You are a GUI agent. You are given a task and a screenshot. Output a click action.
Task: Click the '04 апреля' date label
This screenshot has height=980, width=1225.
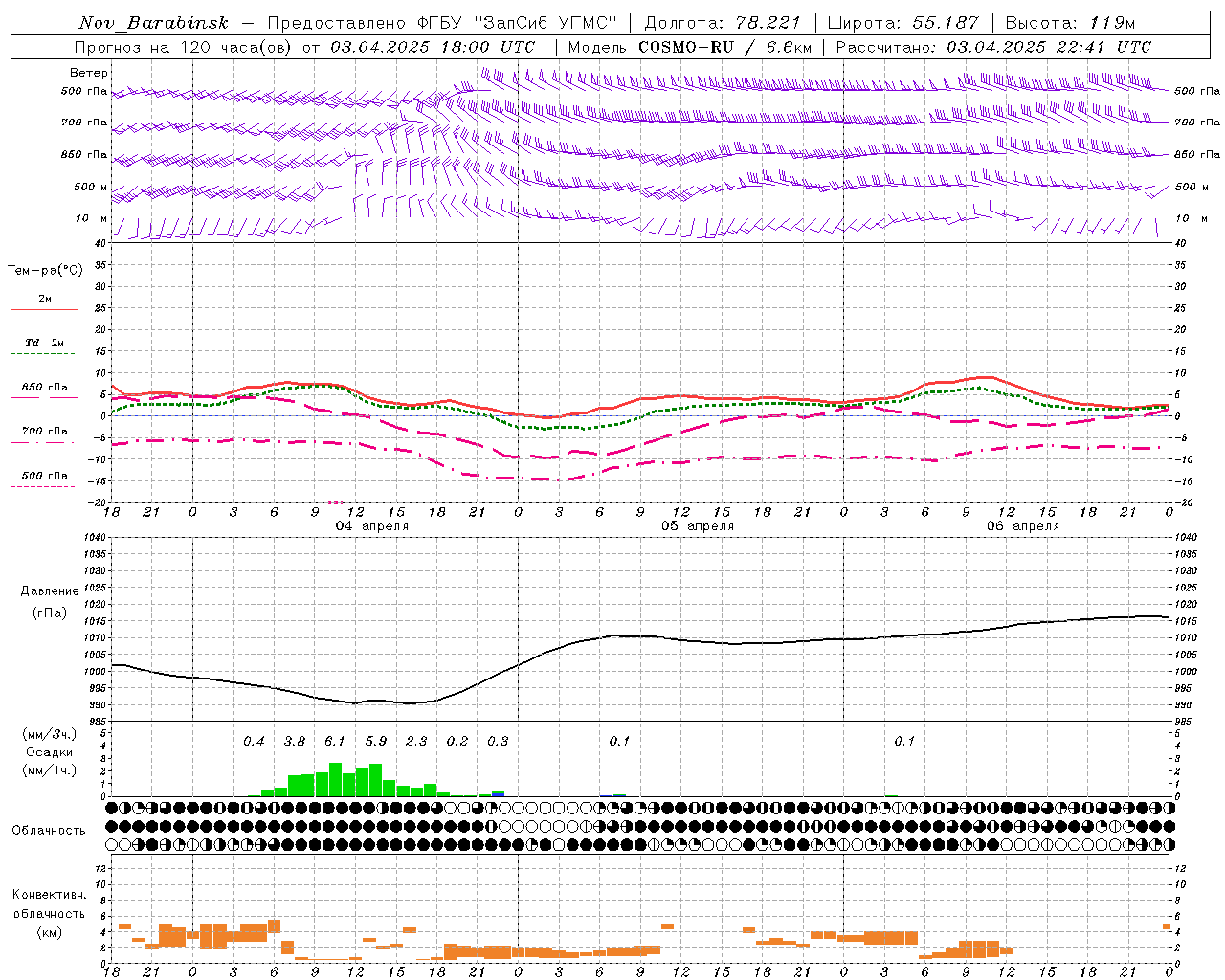tap(371, 526)
